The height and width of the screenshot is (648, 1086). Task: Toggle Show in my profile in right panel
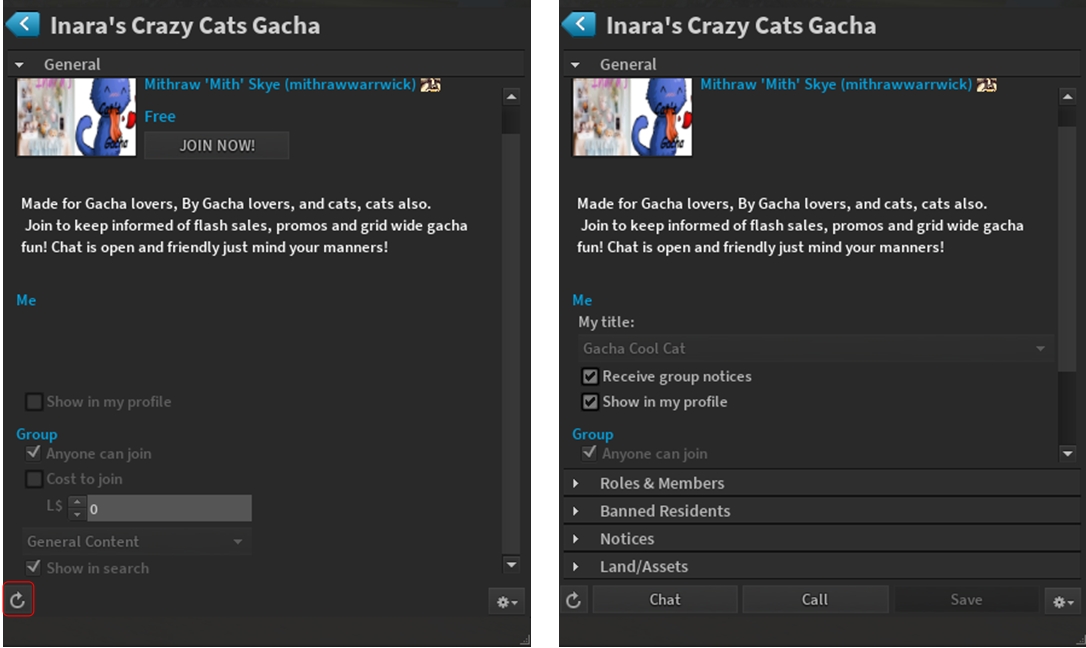(591, 402)
